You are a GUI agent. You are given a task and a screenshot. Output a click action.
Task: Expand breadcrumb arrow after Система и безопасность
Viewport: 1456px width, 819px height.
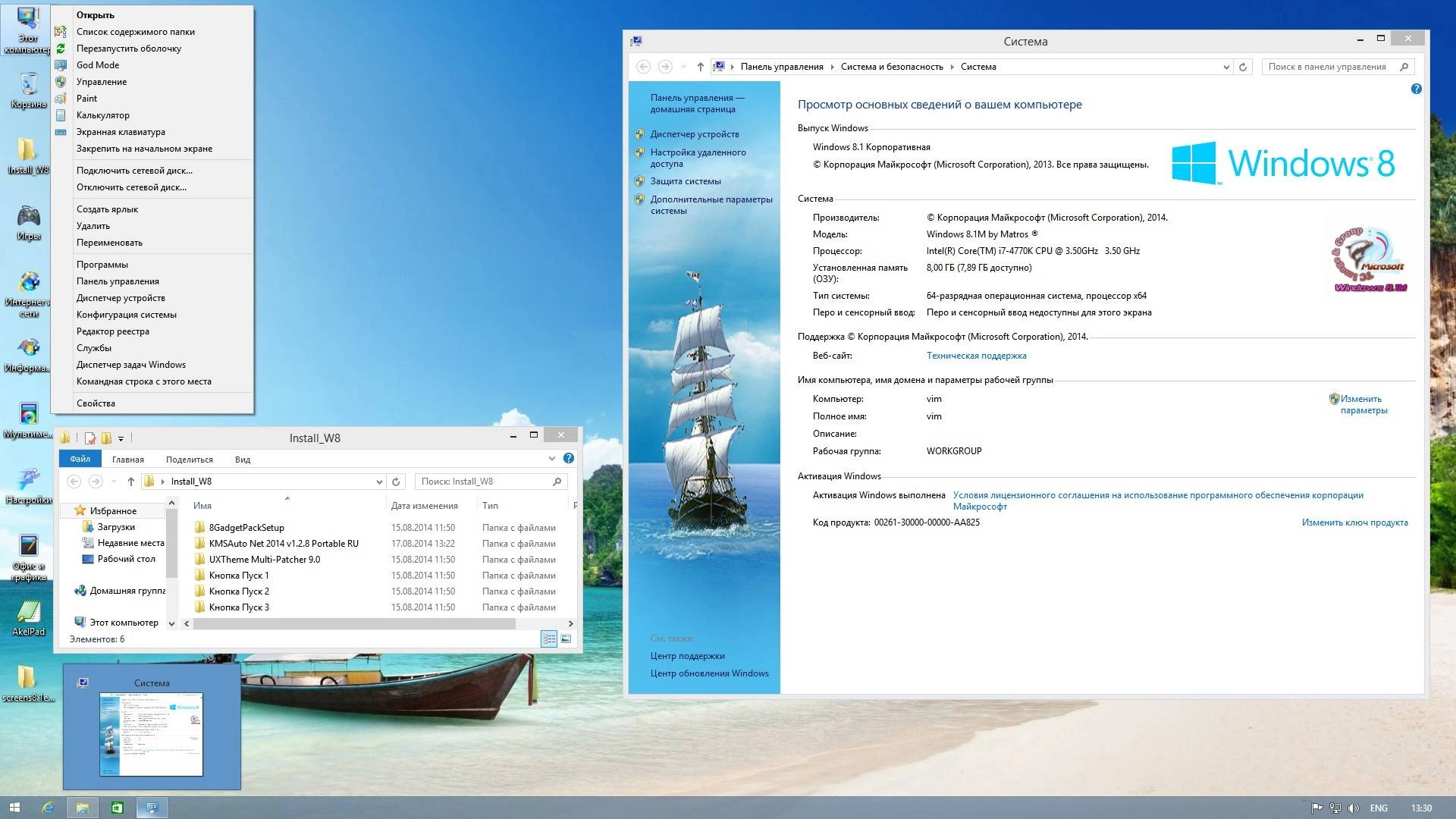coord(952,67)
